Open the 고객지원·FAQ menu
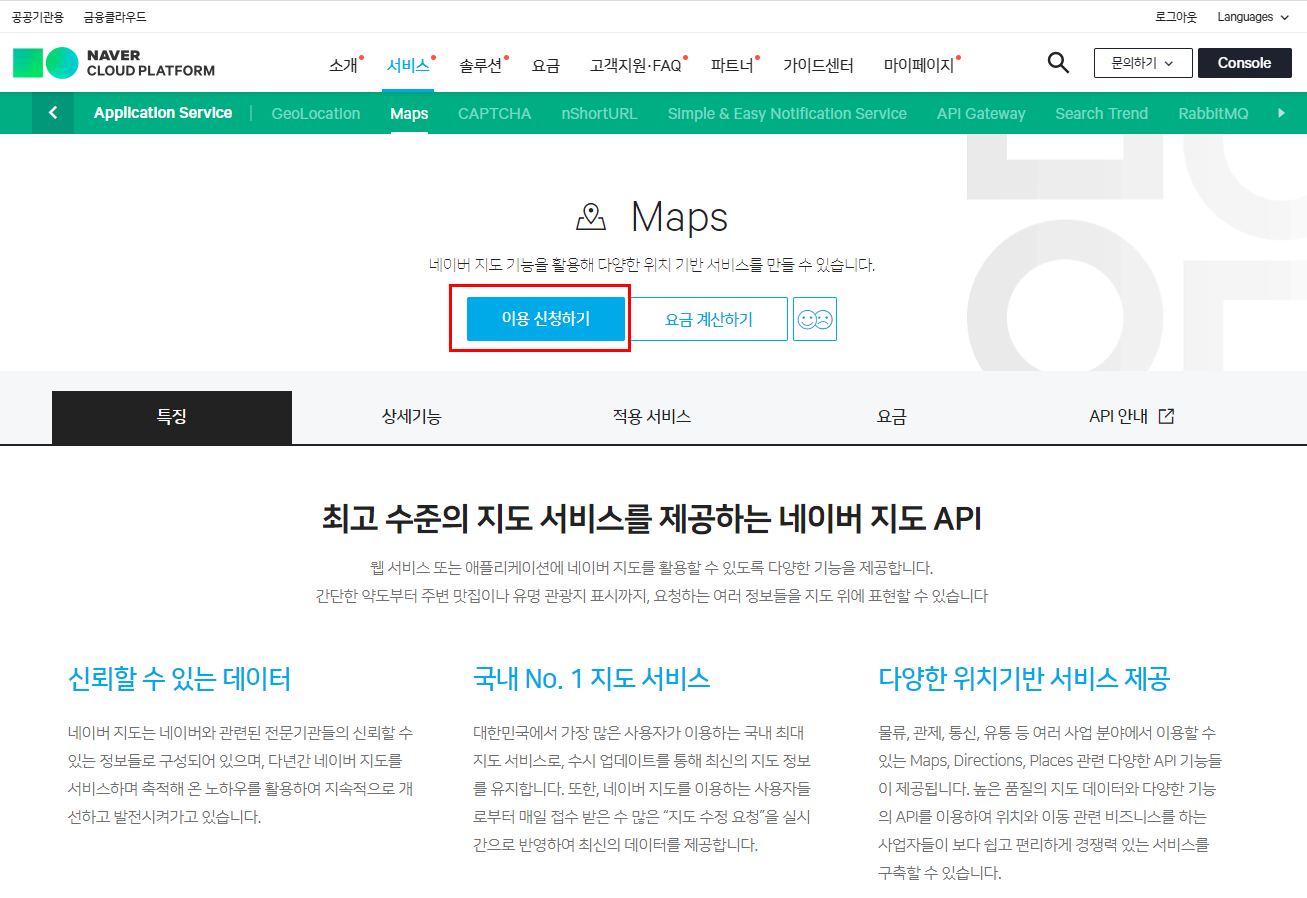This screenshot has height=898, width=1307. (x=636, y=65)
